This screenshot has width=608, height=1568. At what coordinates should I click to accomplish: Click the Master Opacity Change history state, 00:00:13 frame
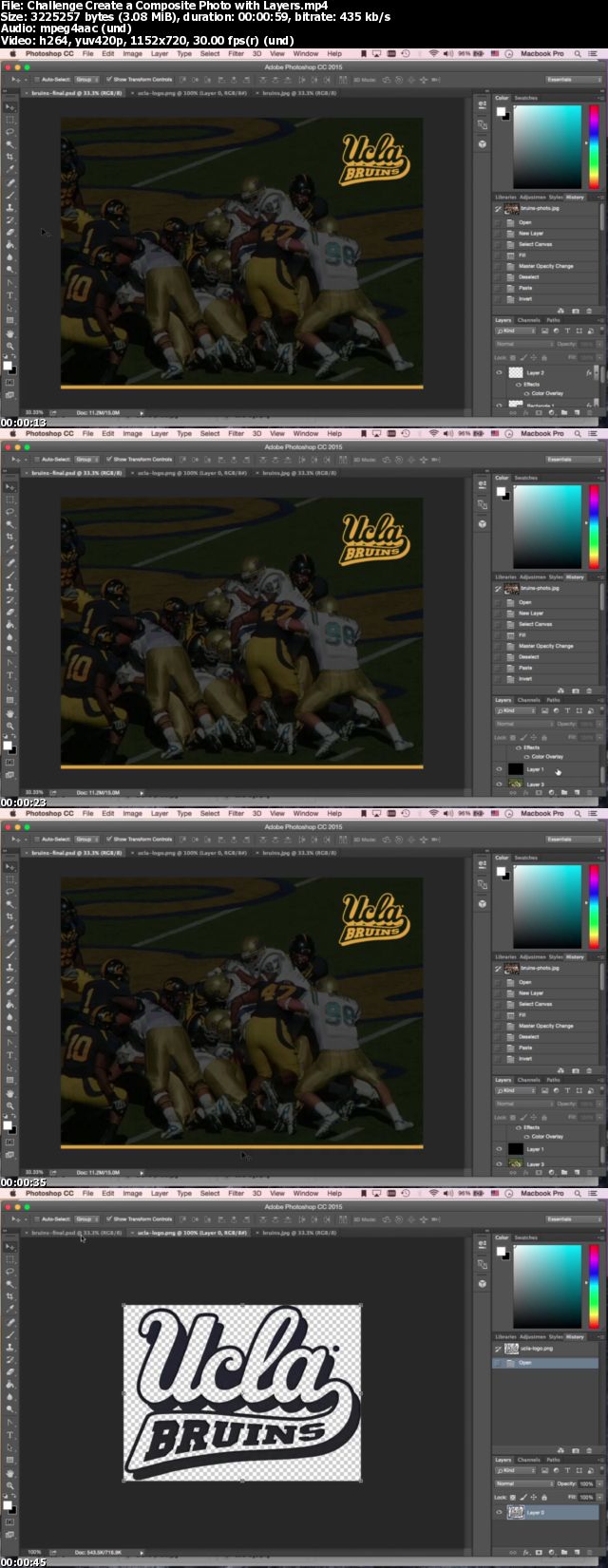click(546, 266)
